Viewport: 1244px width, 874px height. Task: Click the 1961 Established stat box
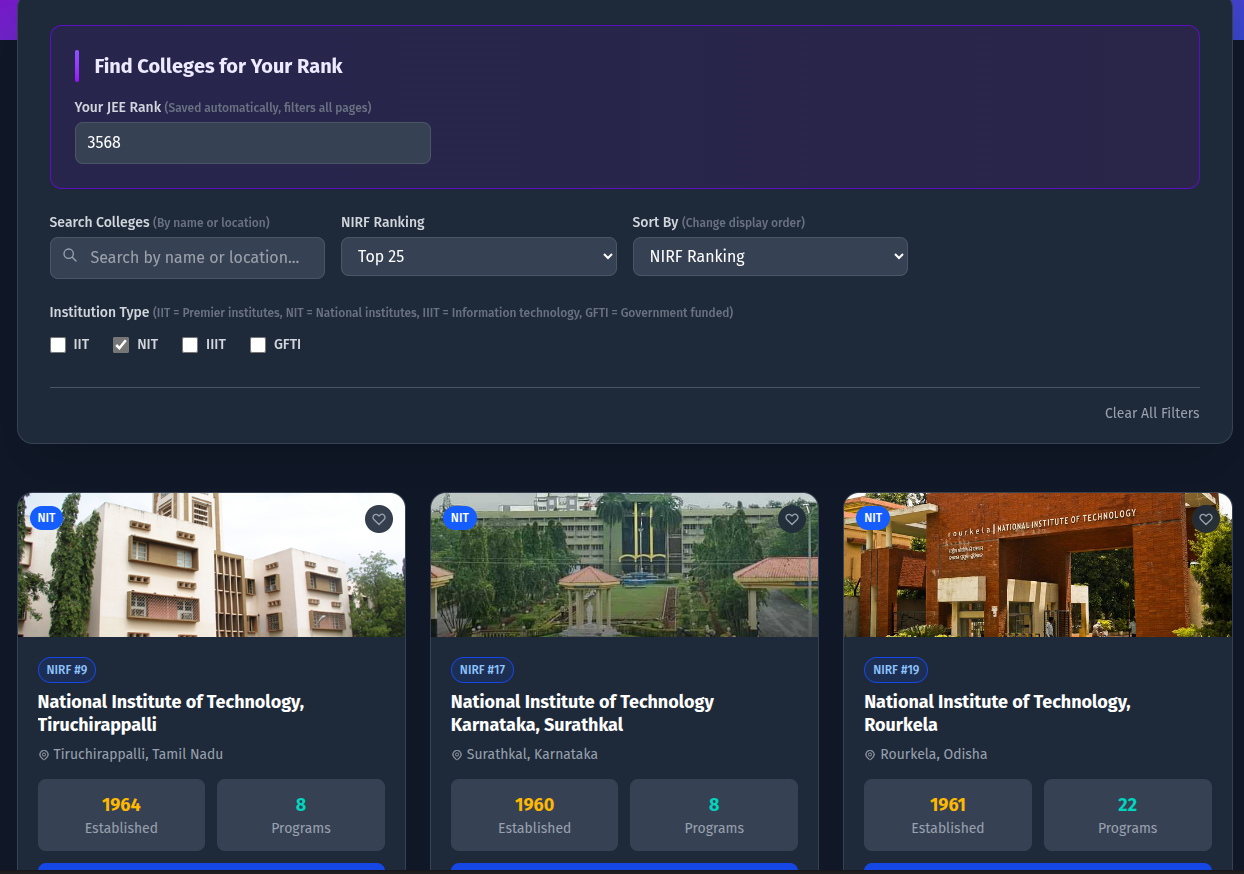(x=948, y=815)
